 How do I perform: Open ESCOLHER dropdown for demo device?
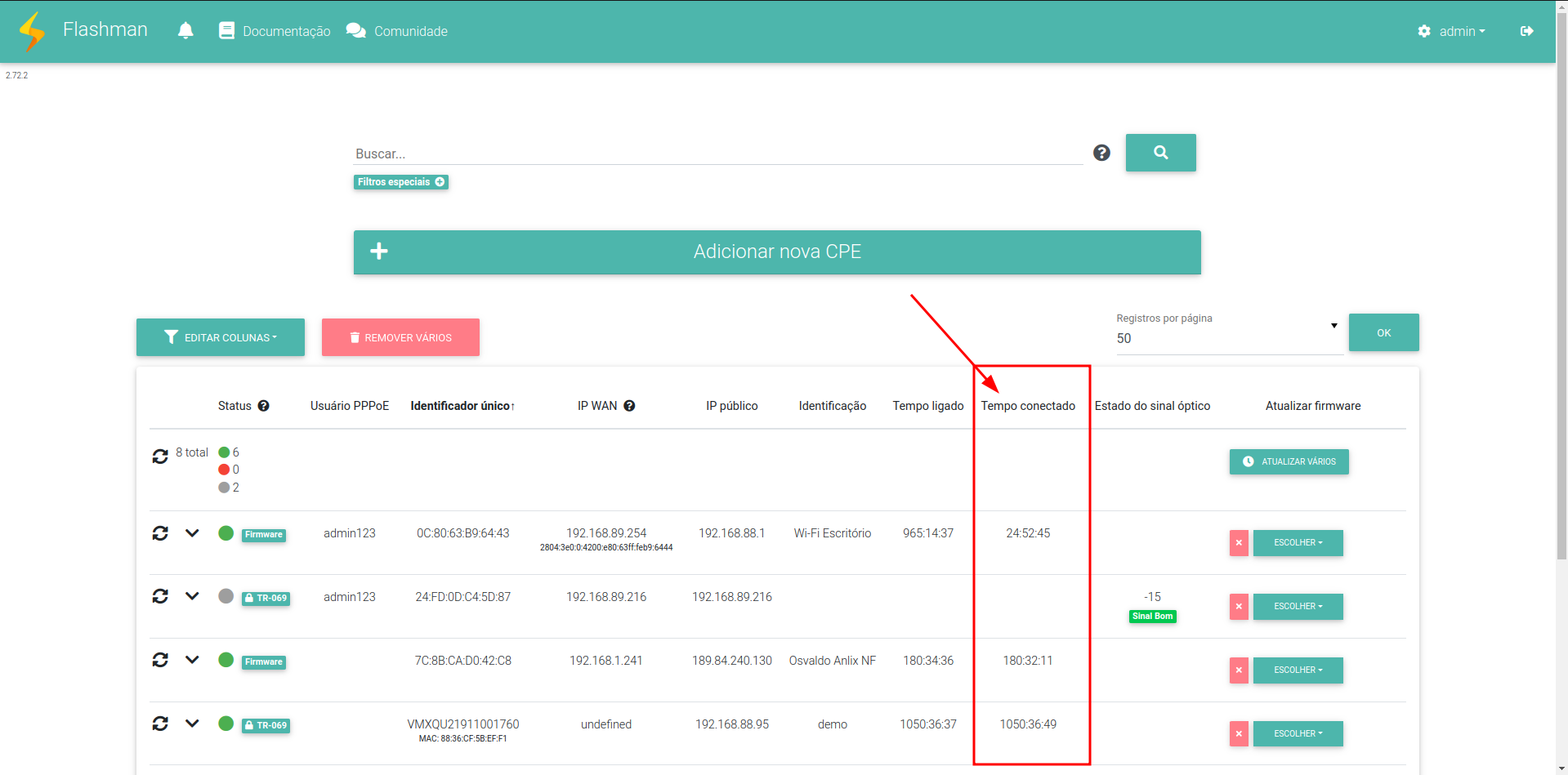[x=1298, y=734]
